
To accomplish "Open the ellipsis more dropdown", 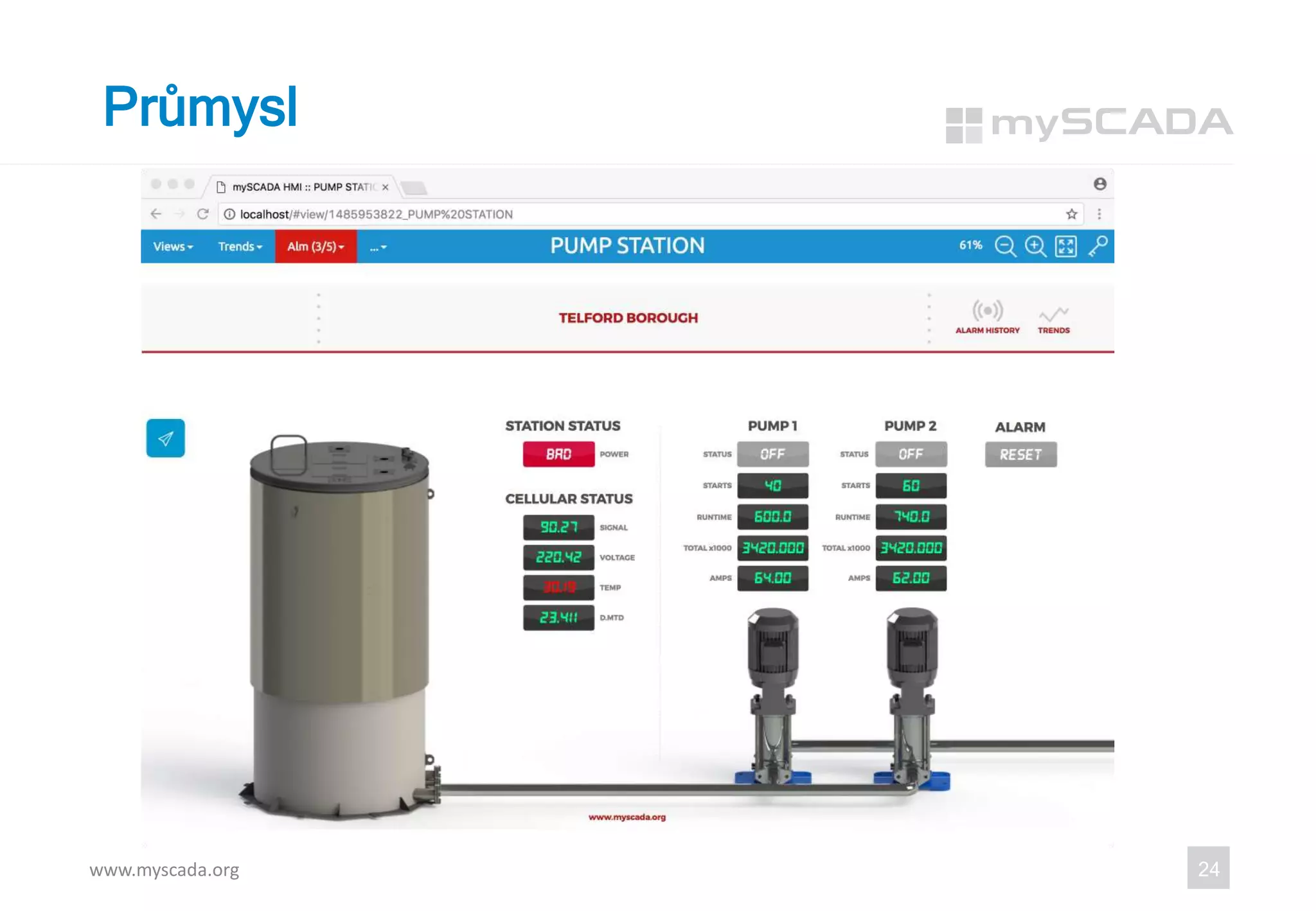I will 378,247.
